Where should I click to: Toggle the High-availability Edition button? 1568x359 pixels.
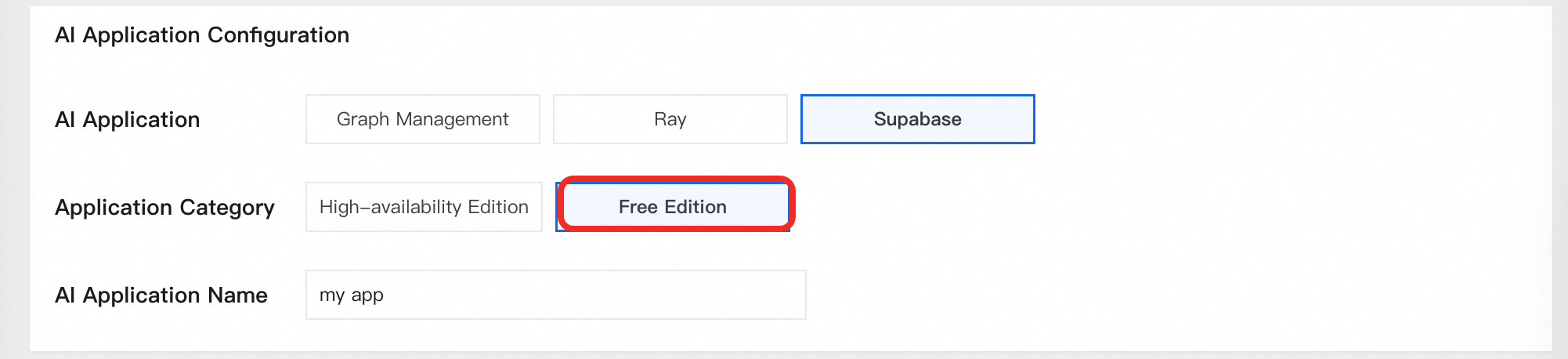point(424,207)
